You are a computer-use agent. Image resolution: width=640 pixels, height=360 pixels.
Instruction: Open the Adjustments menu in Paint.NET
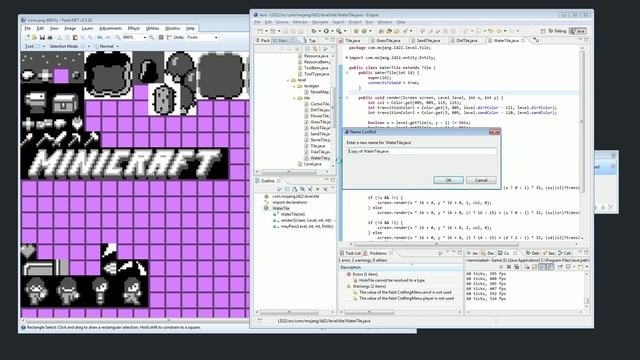110,29
